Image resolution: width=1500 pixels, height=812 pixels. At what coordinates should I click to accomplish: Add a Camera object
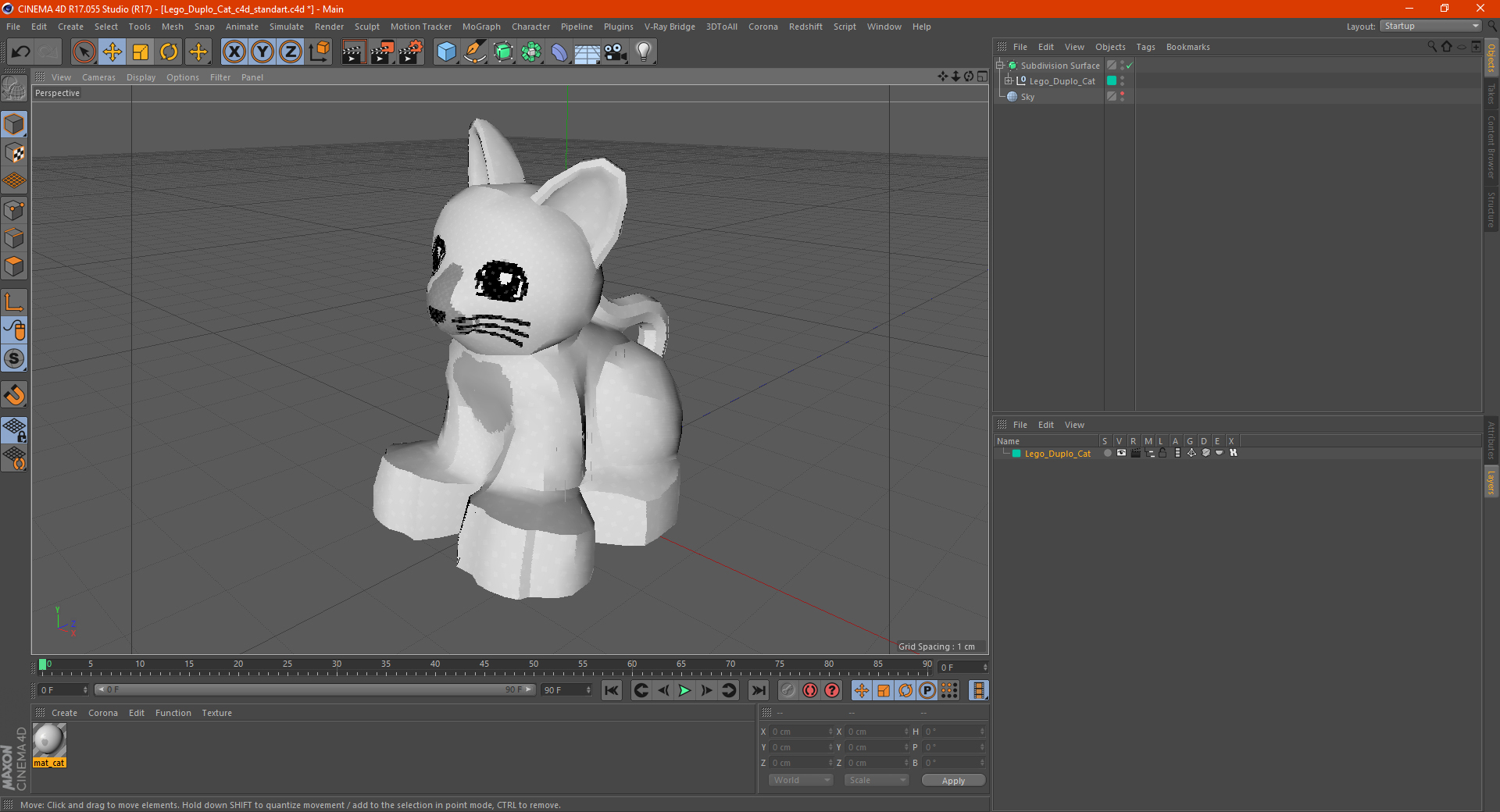pyautogui.click(x=616, y=52)
